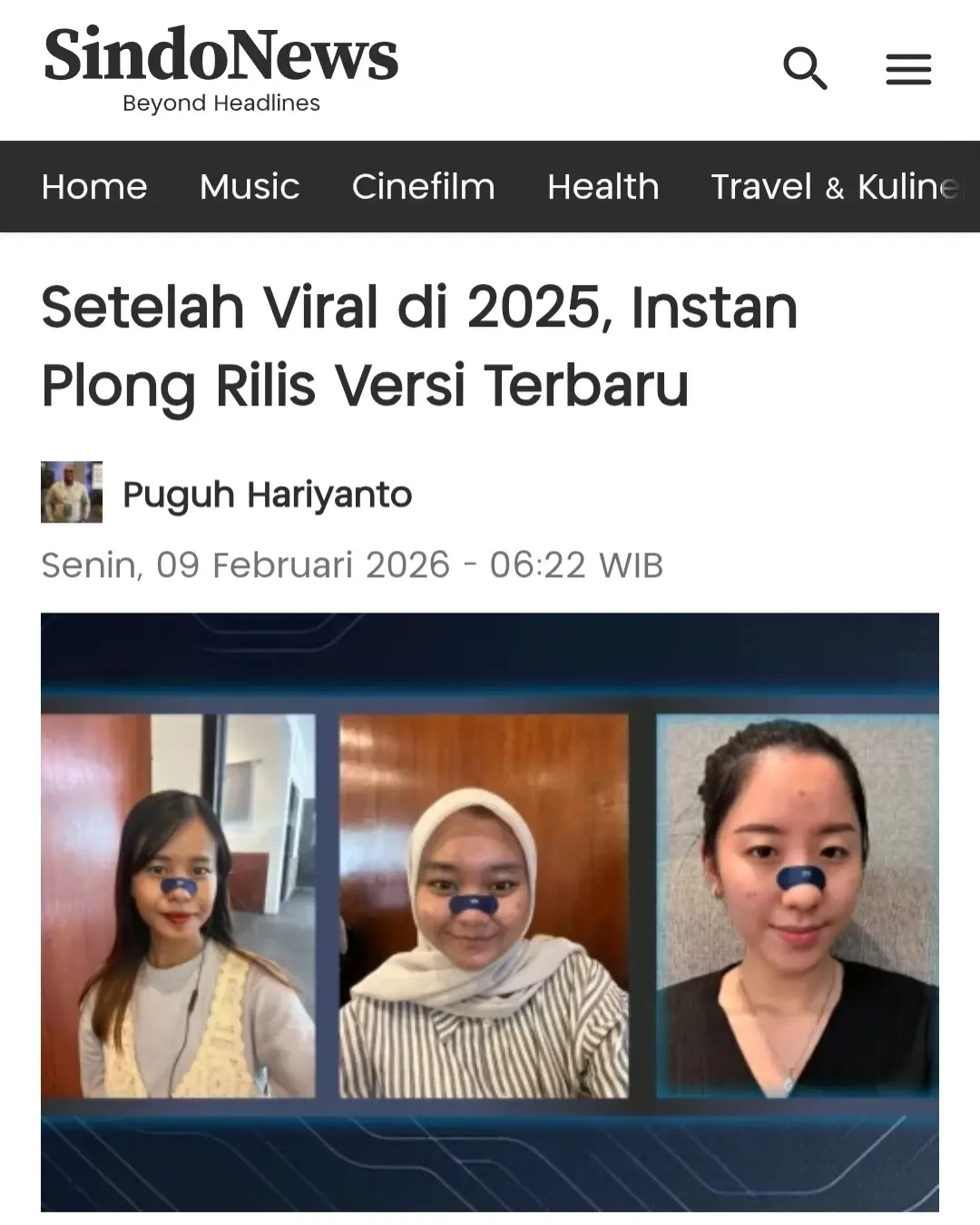Open Travel & Kuliner section

(x=835, y=187)
